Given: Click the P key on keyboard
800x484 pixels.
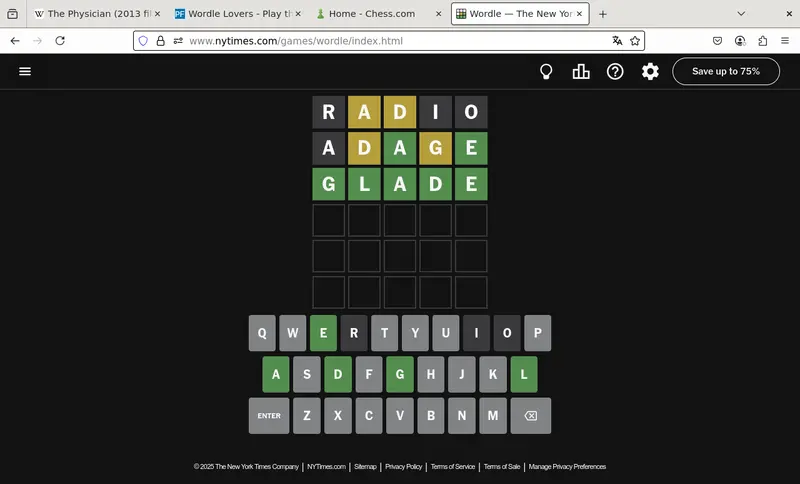Looking at the screenshot, I should point(537,333).
